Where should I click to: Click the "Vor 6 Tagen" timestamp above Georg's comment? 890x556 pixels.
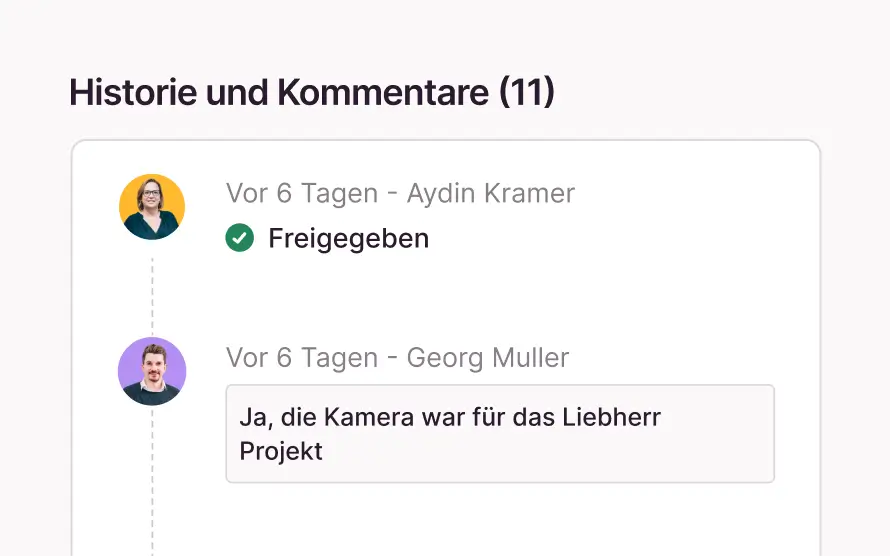[301, 357]
